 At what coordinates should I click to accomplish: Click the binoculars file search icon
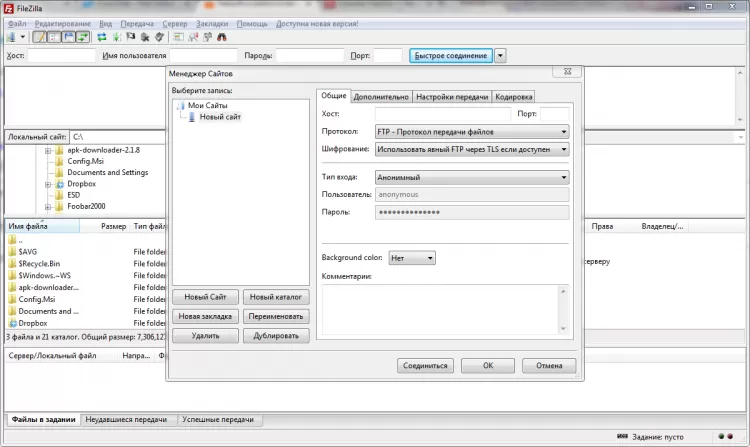(221, 37)
